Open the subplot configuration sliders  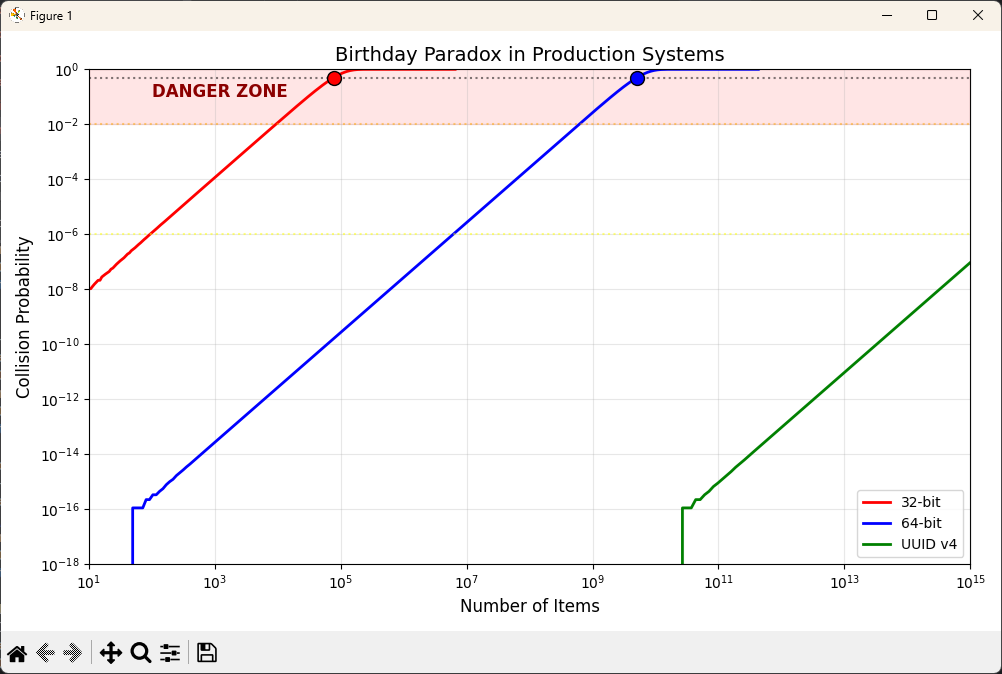(169, 652)
